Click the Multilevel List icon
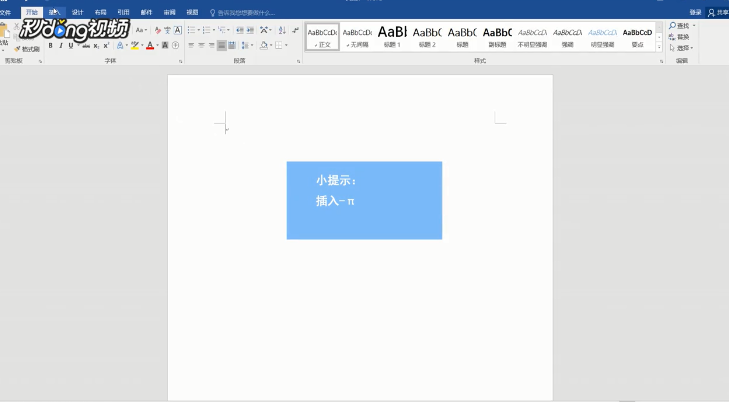This screenshot has width=729, height=402. click(222, 30)
